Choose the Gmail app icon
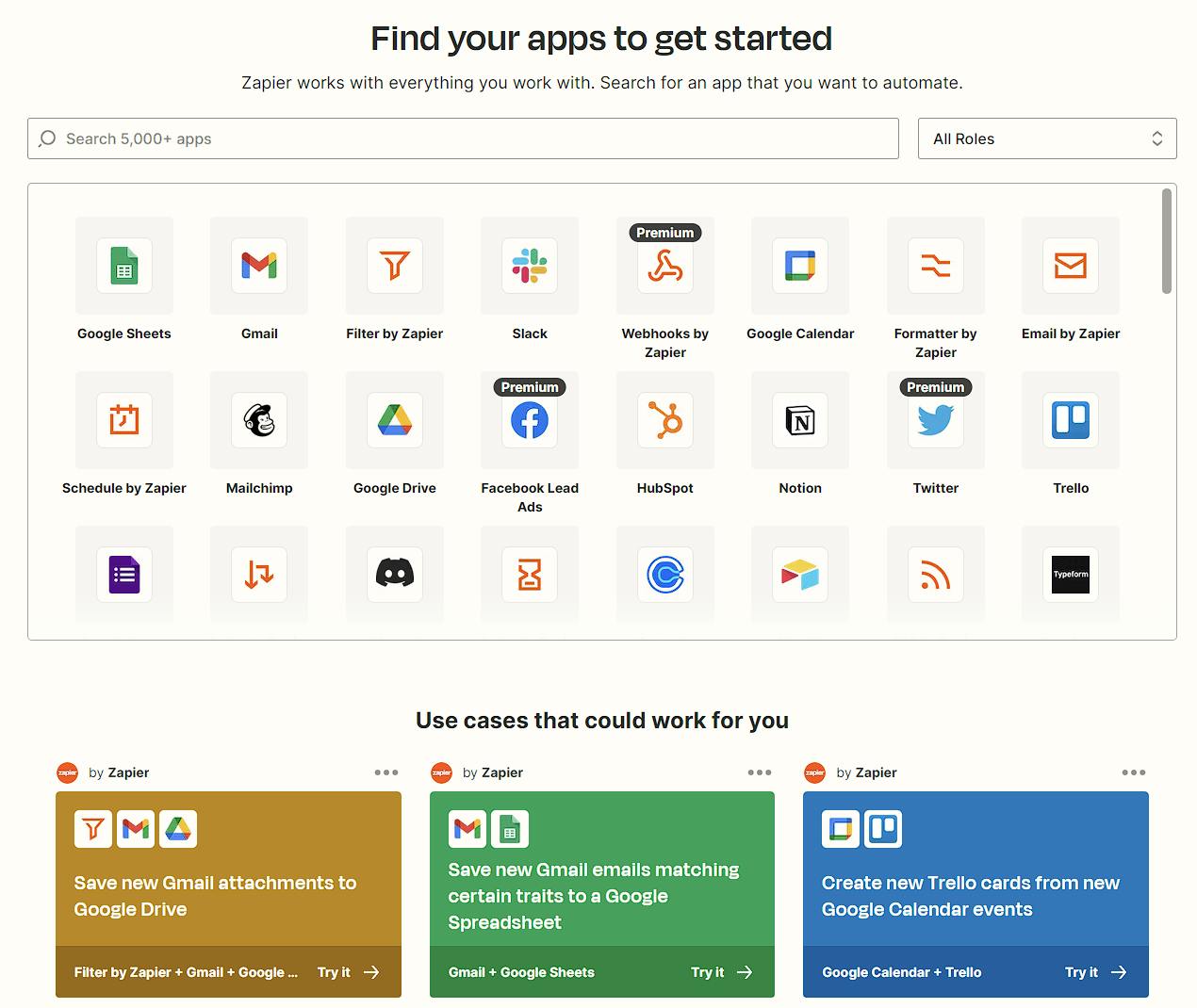This screenshot has height=1008, width=1197. pos(259,266)
